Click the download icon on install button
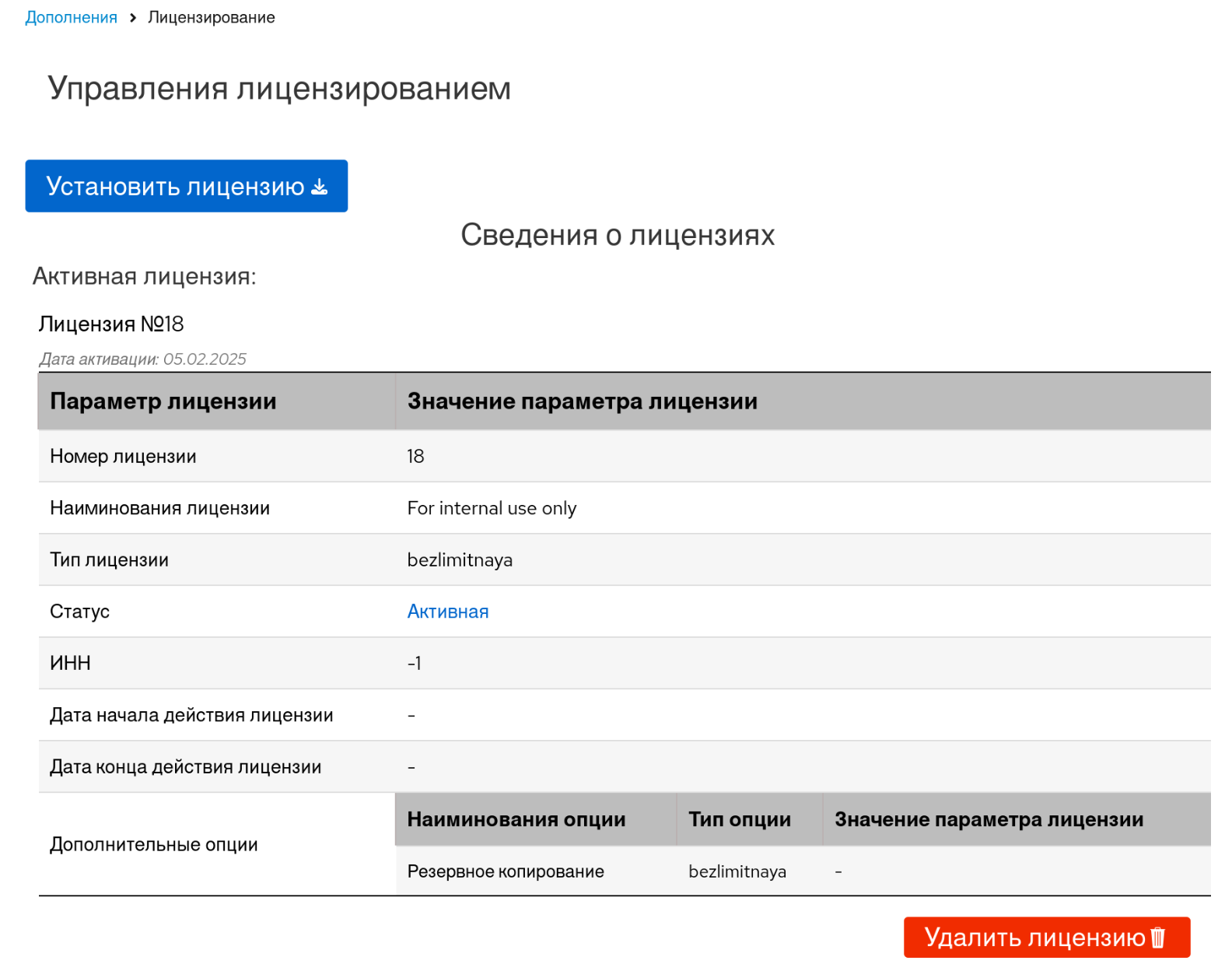Viewport: 1232px width, 978px height. pyautogui.click(x=320, y=187)
